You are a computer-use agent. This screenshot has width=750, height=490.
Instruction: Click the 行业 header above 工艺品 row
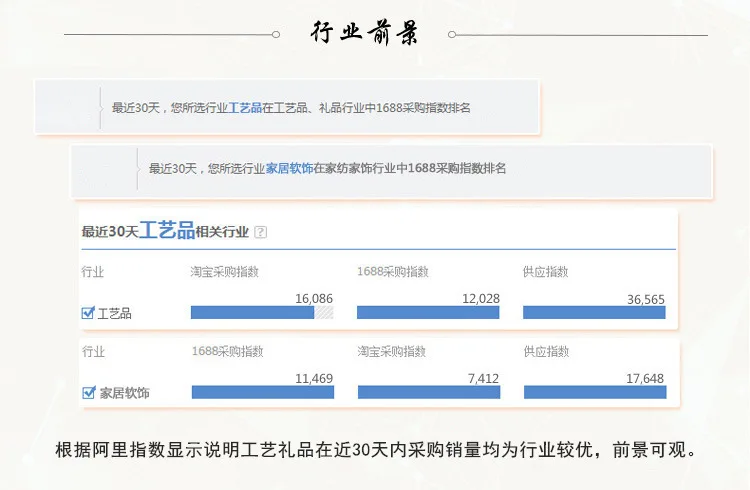(x=92, y=272)
